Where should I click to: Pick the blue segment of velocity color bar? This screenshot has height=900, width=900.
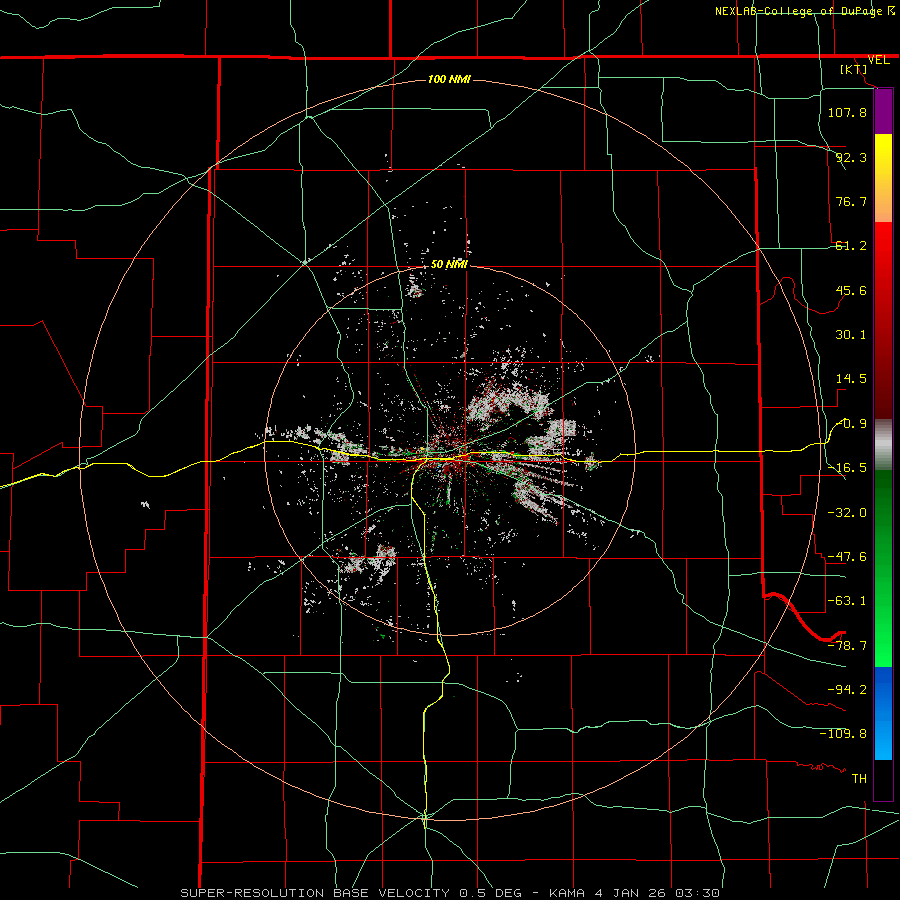883,713
